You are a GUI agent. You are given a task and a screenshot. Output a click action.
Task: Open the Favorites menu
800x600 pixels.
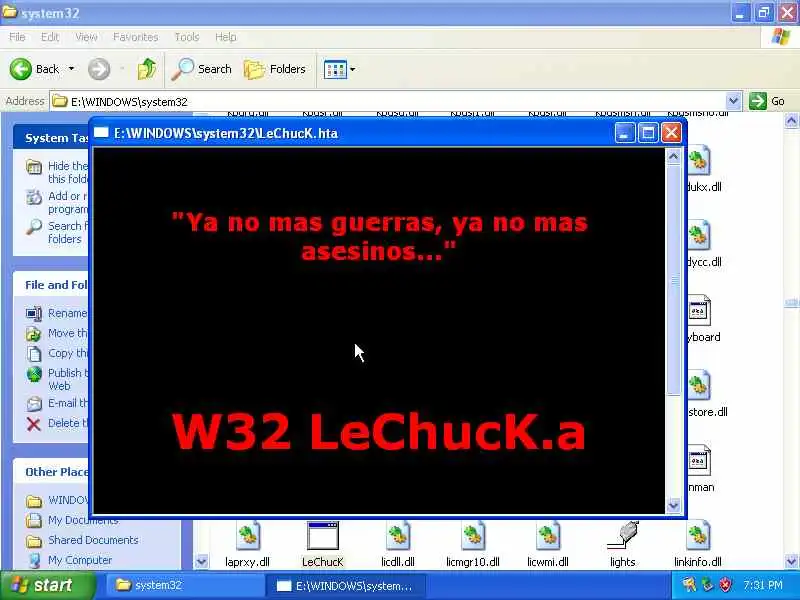point(135,37)
